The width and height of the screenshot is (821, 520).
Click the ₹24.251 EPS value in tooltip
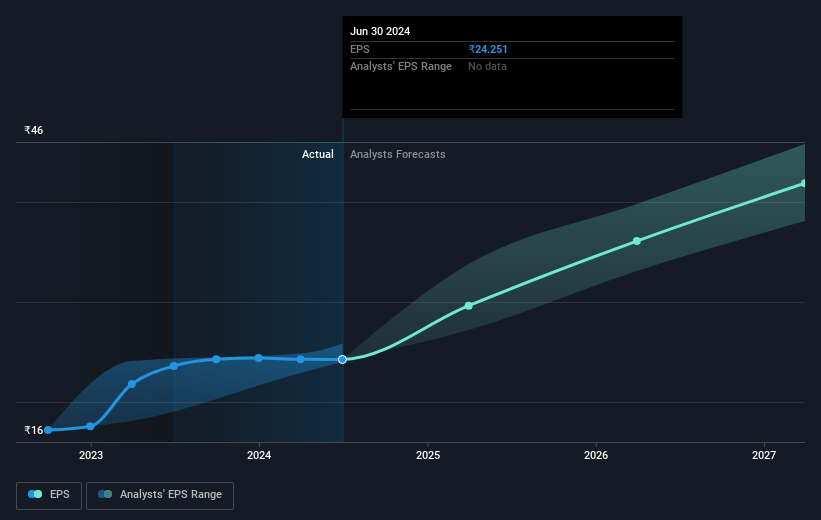point(488,49)
